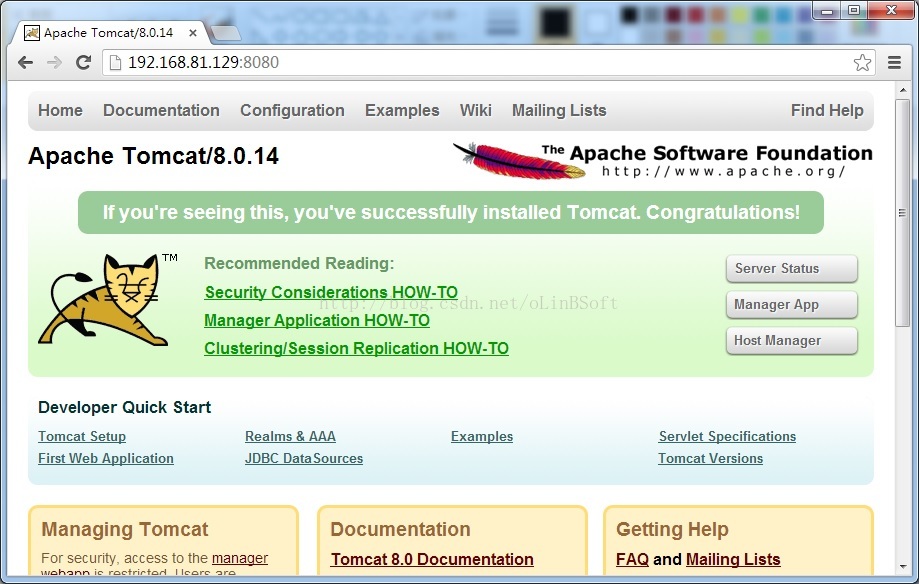Open Examples in the top navigation bar
The width and height of the screenshot is (919, 584).
coord(402,110)
